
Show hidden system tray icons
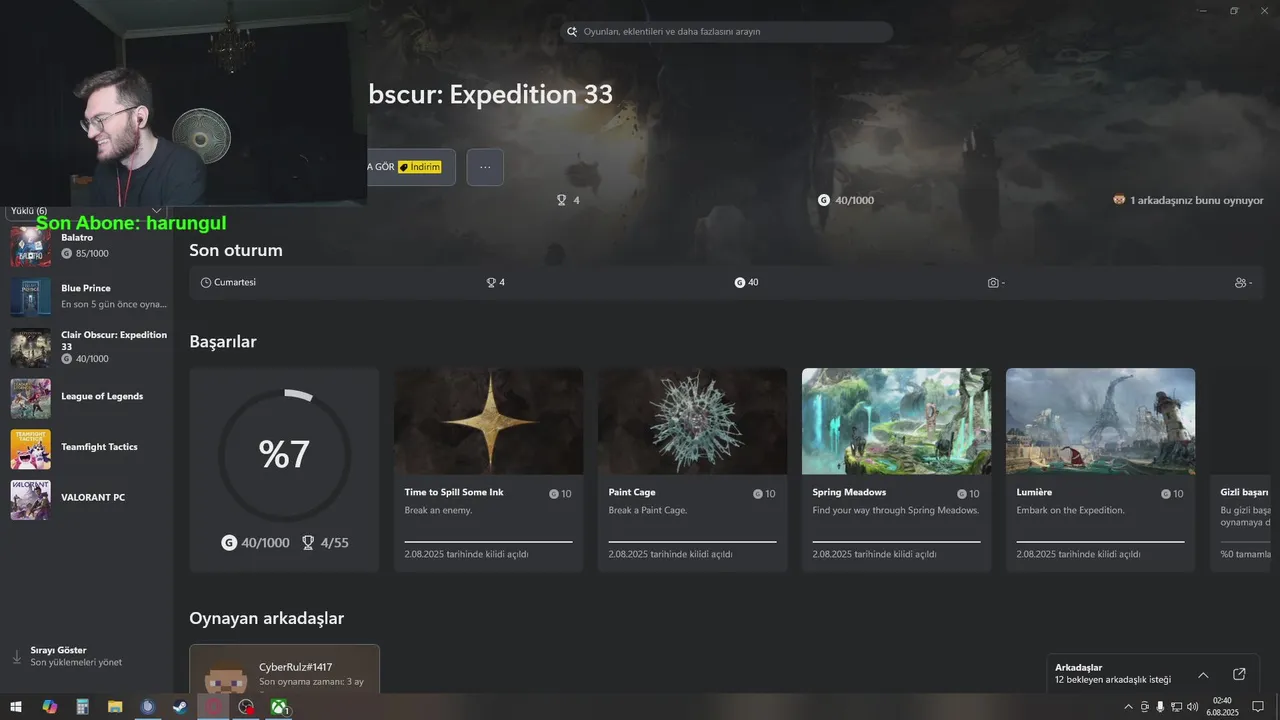coord(1129,707)
